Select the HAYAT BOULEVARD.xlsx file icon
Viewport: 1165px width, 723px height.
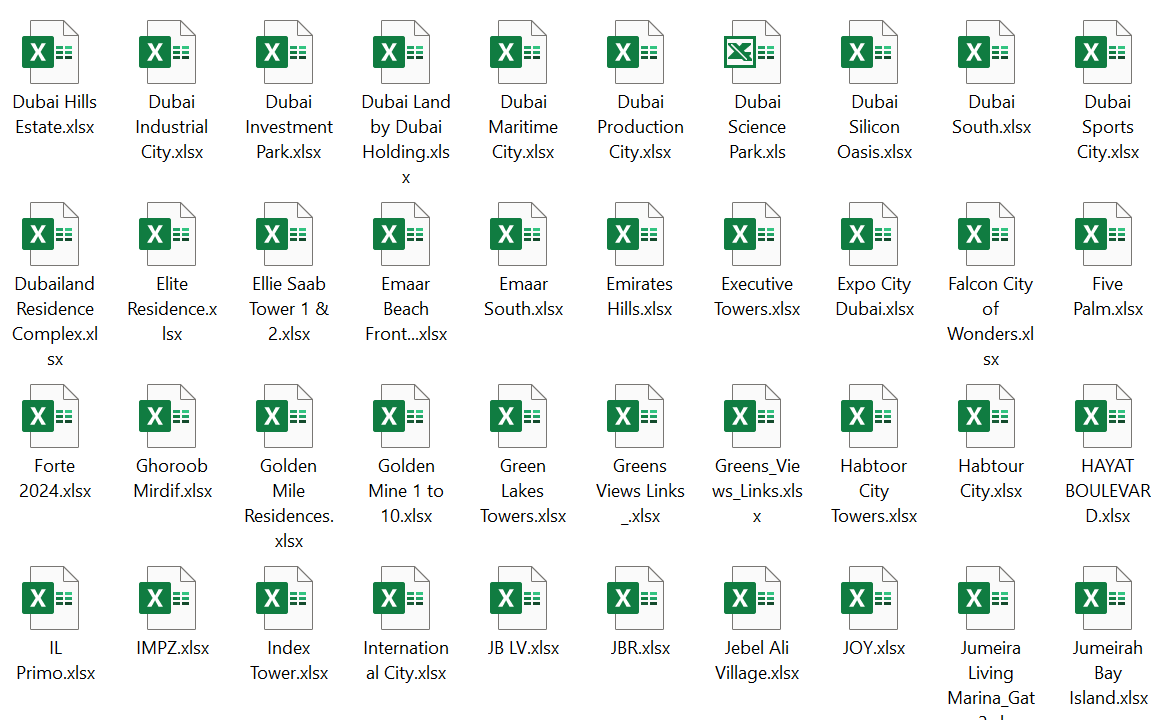1105,416
